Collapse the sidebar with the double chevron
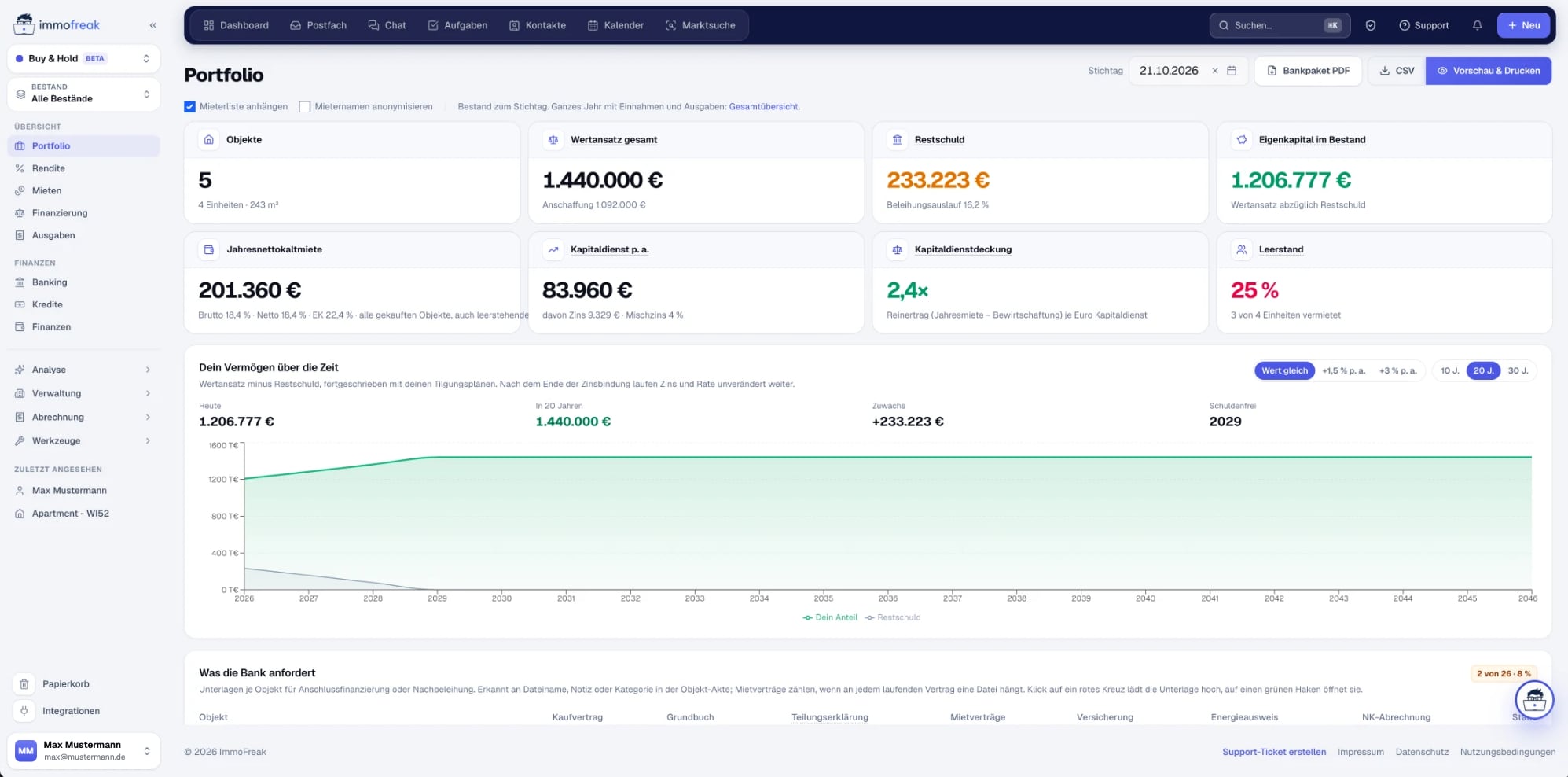The image size is (1568, 777). click(x=152, y=25)
